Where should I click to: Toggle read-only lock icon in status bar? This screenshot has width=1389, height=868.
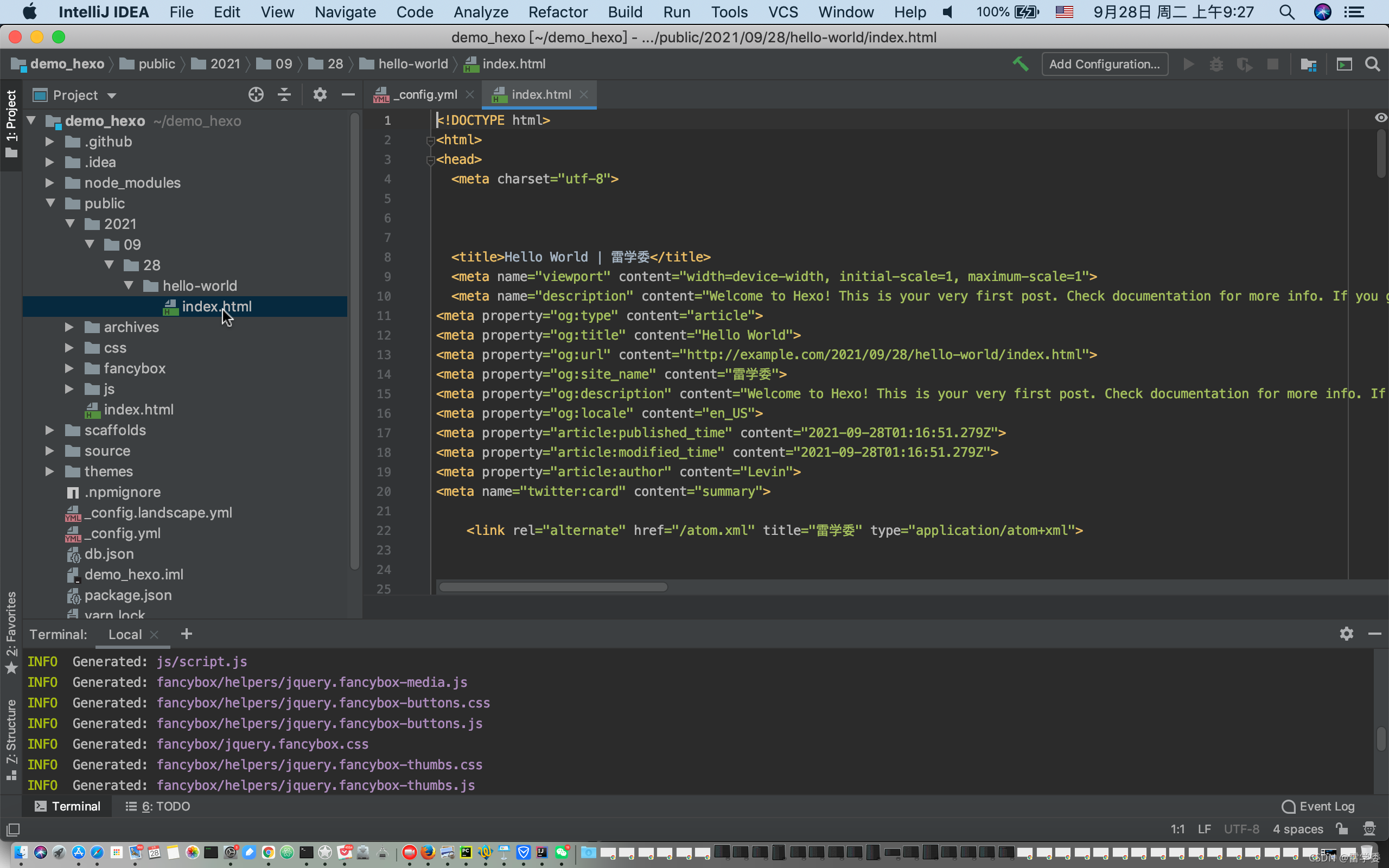click(x=1342, y=828)
